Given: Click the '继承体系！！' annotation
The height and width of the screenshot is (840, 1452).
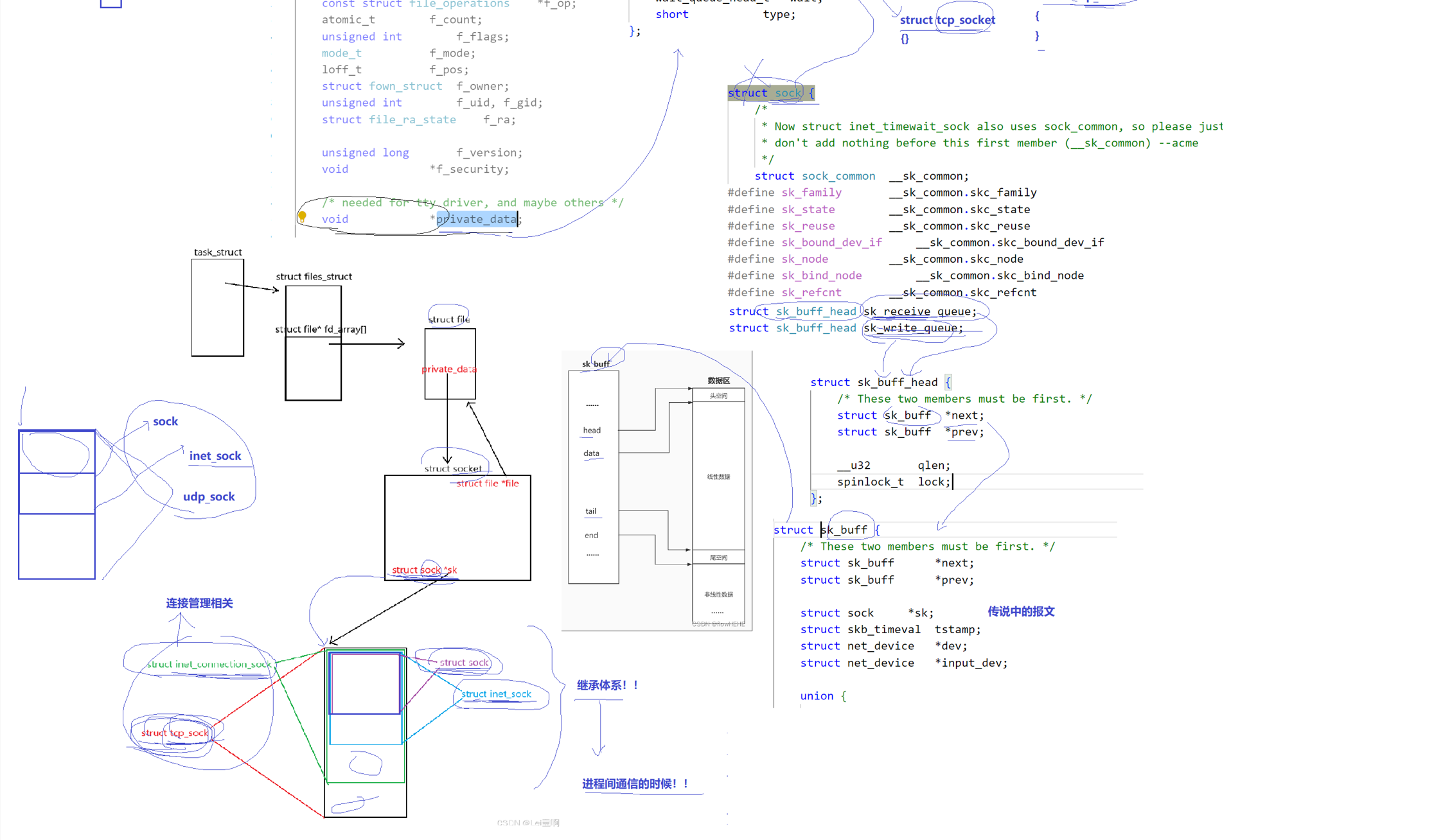Looking at the screenshot, I should coord(608,685).
